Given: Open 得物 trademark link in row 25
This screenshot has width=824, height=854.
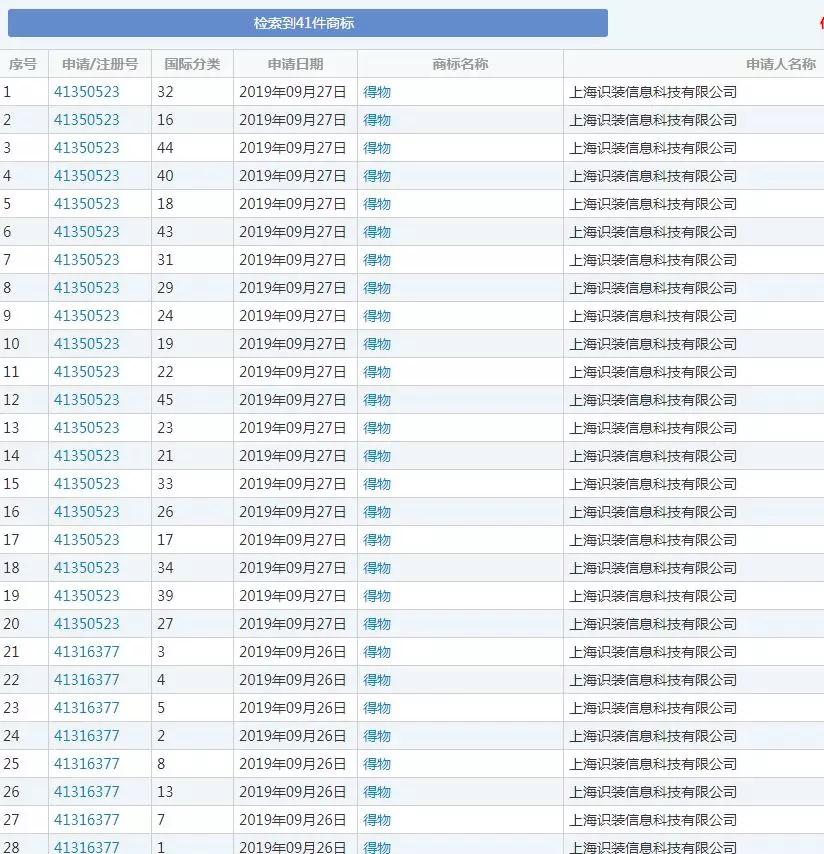Looking at the screenshot, I should [x=376, y=764].
